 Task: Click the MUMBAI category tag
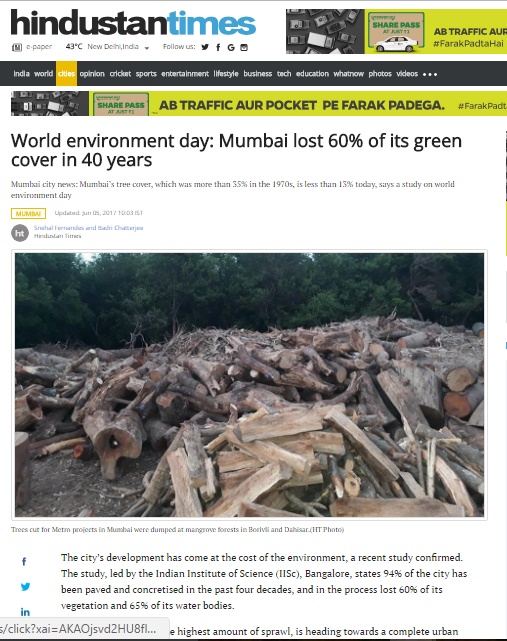(28, 213)
